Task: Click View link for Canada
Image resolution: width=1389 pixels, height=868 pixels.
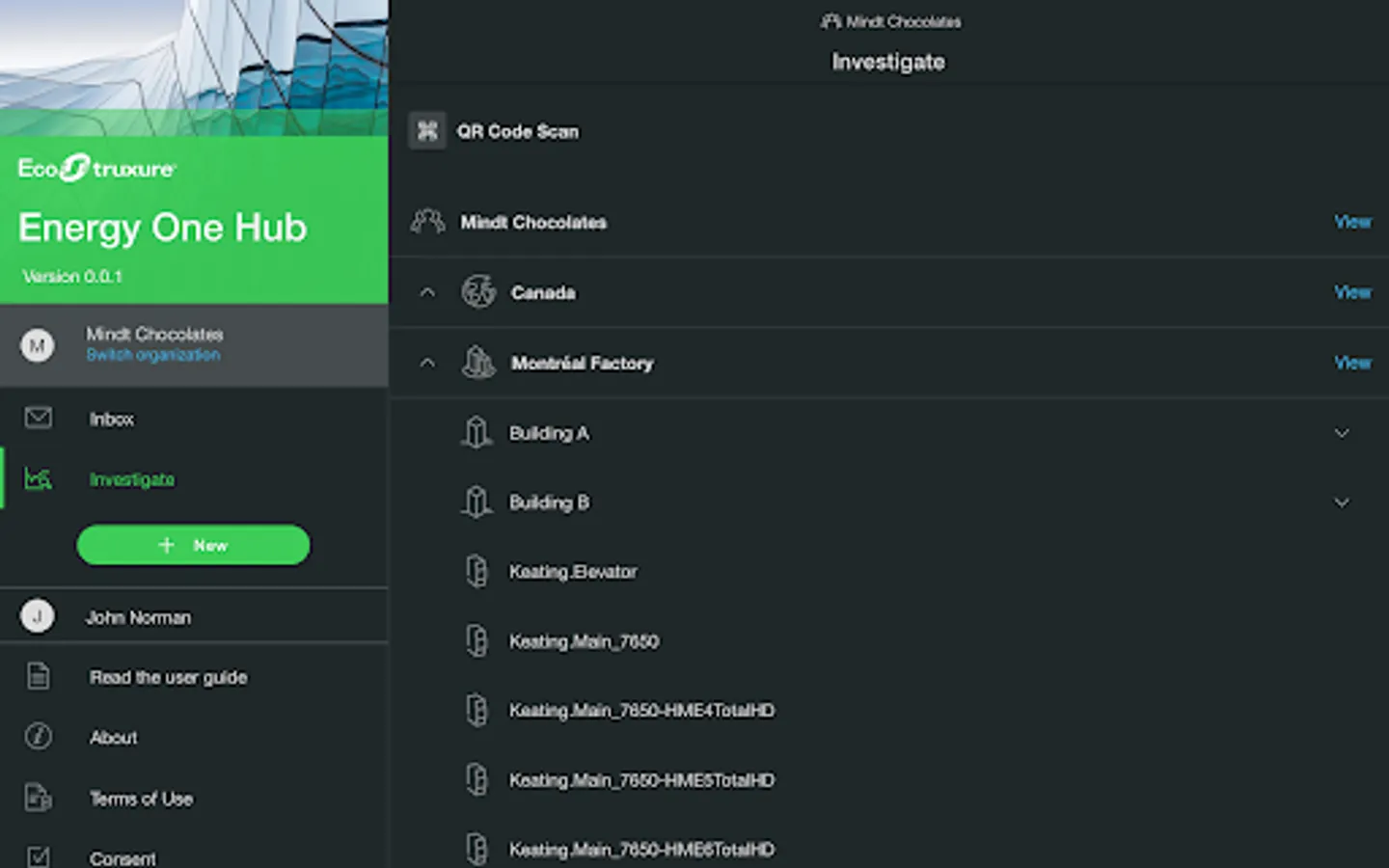Action: (x=1352, y=292)
